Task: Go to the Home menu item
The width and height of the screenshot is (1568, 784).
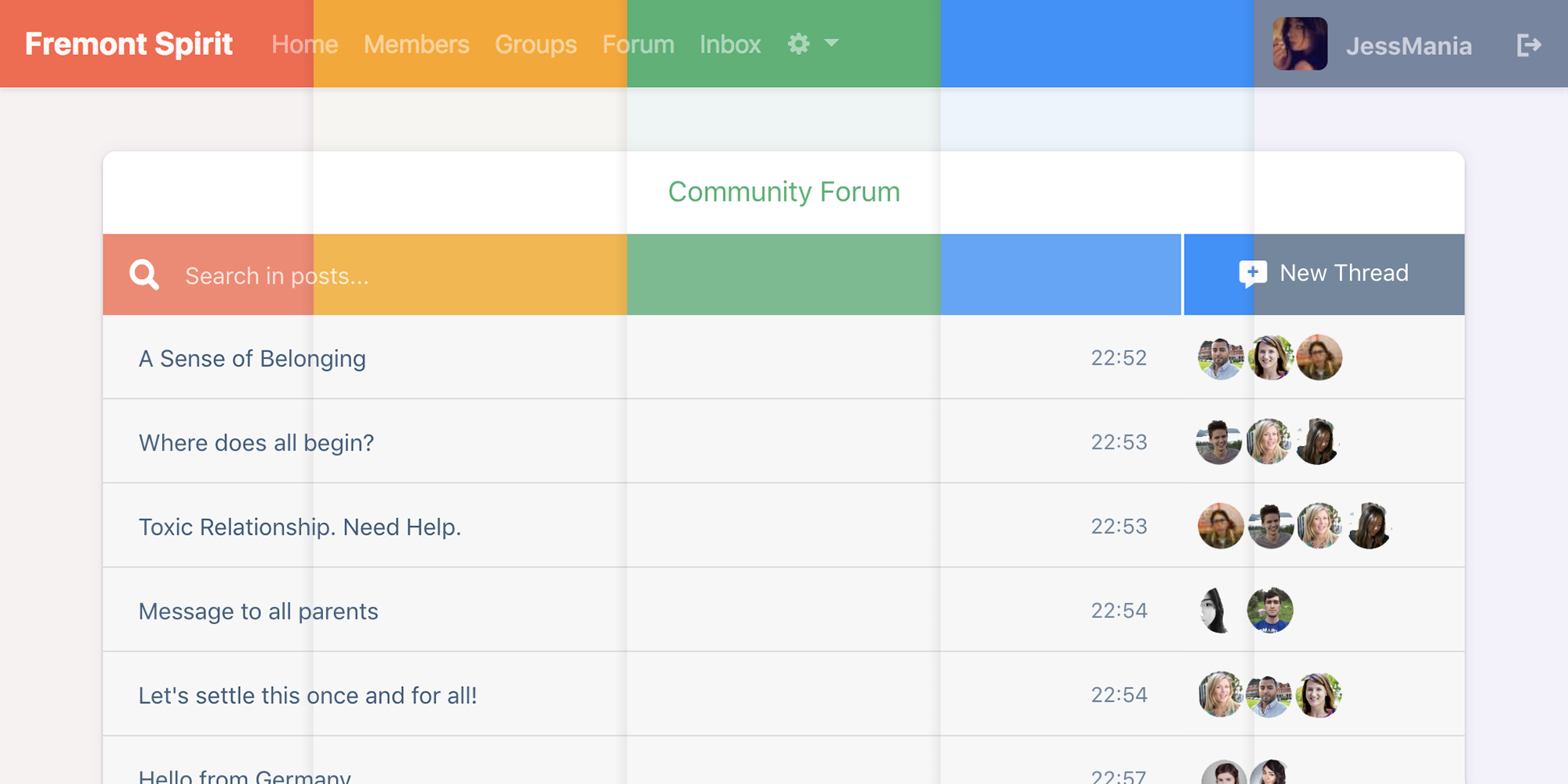Action: click(x=305, y=44)
